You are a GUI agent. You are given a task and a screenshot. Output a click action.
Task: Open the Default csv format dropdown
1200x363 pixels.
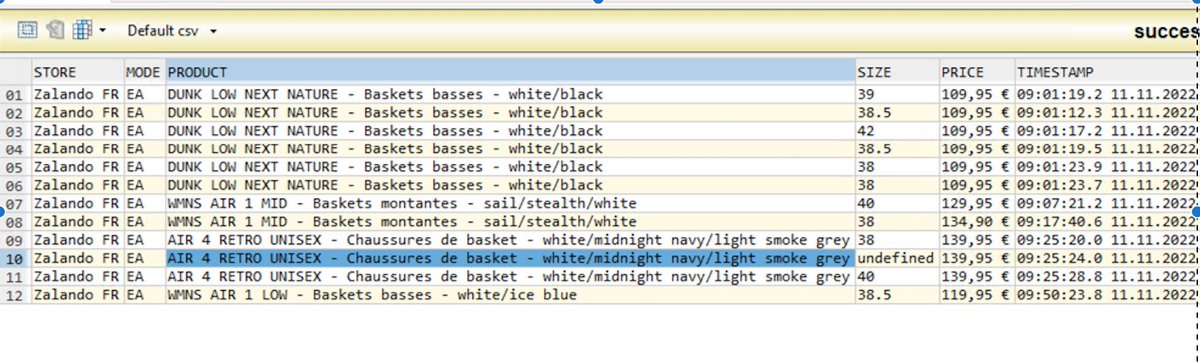click(x=172, y=31)
